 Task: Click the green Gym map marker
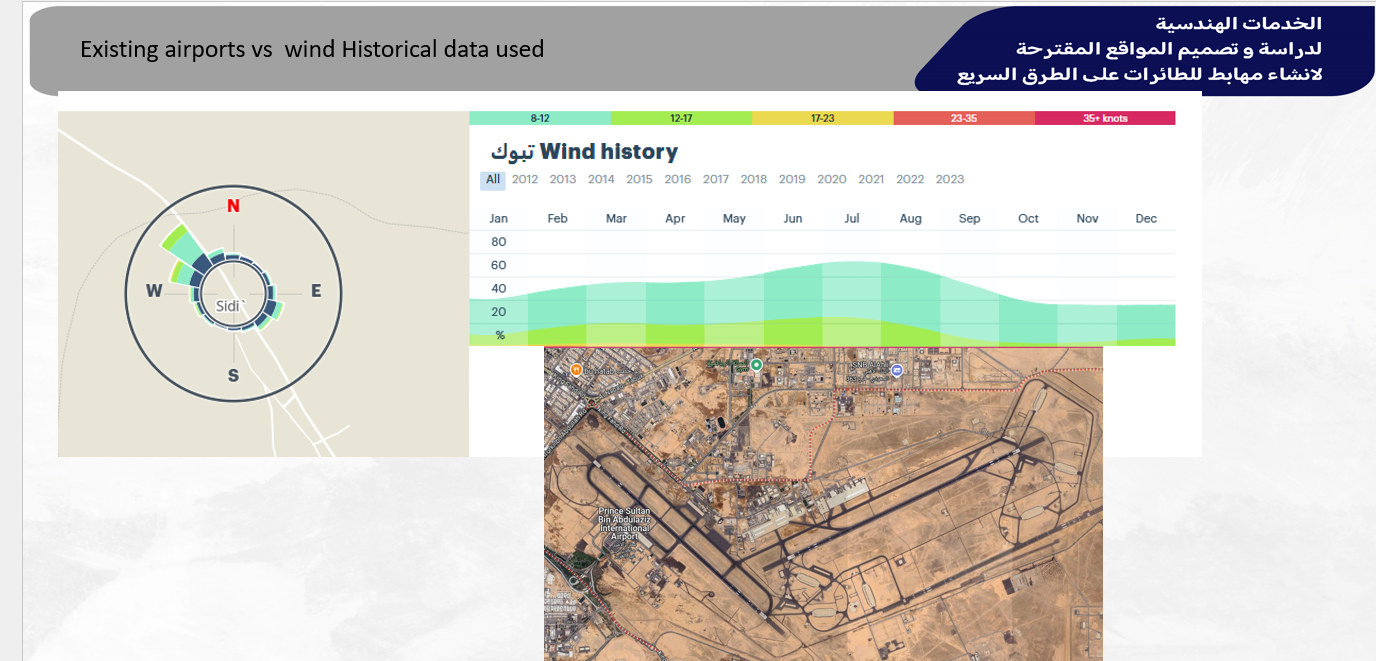coord(757,365)
